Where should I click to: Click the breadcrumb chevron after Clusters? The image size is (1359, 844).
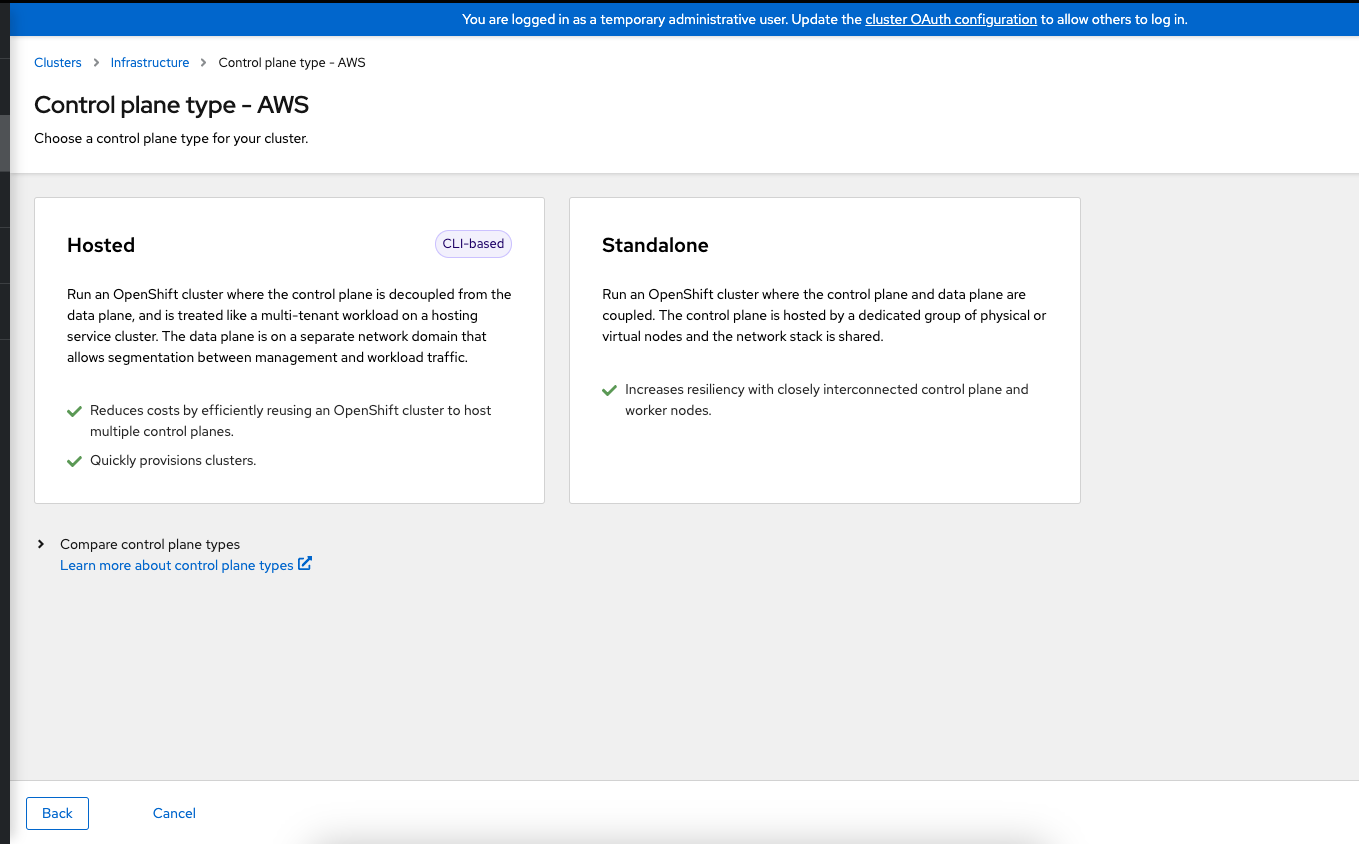(x=97, y=62)
